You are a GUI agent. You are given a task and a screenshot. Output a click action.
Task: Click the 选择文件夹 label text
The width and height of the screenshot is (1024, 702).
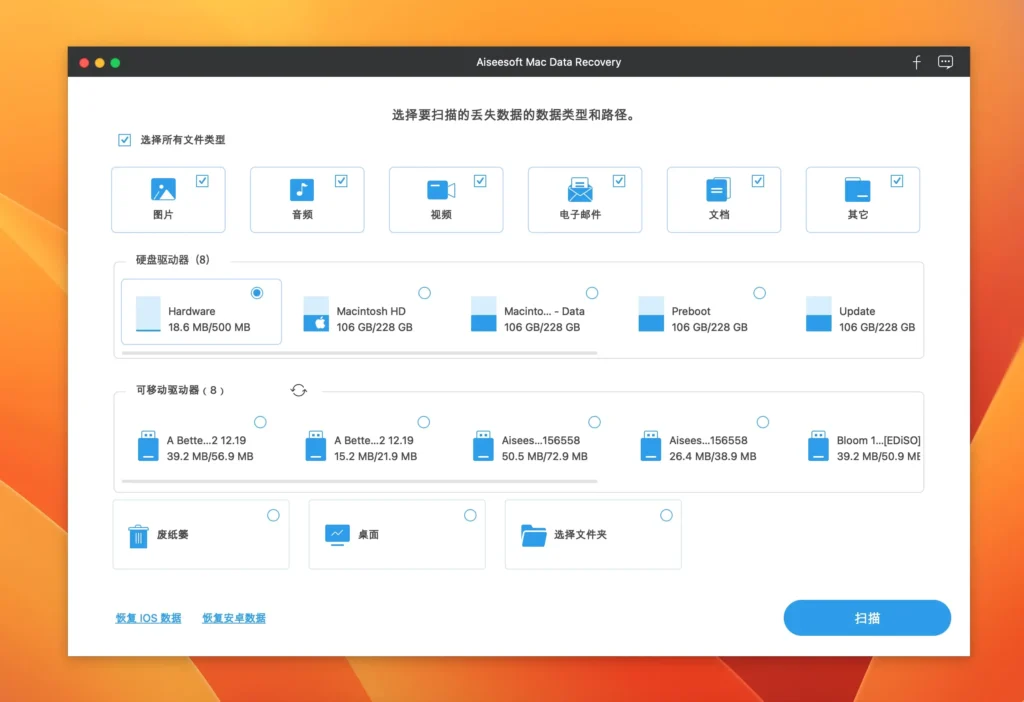click(580, 534)
